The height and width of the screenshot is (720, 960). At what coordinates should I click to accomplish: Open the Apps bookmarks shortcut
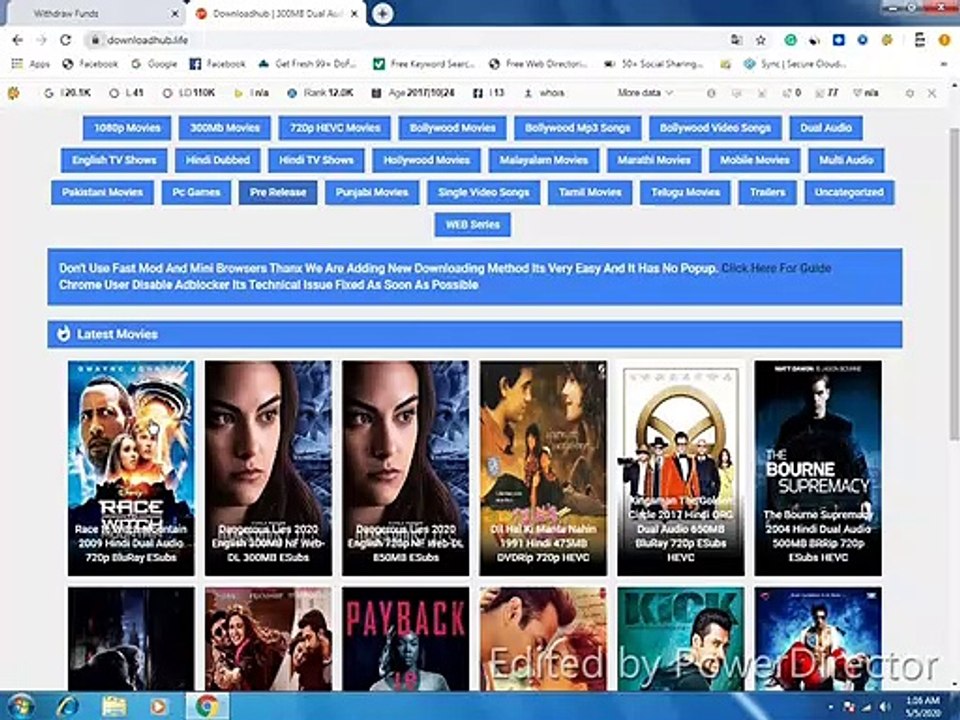point(31,64)
